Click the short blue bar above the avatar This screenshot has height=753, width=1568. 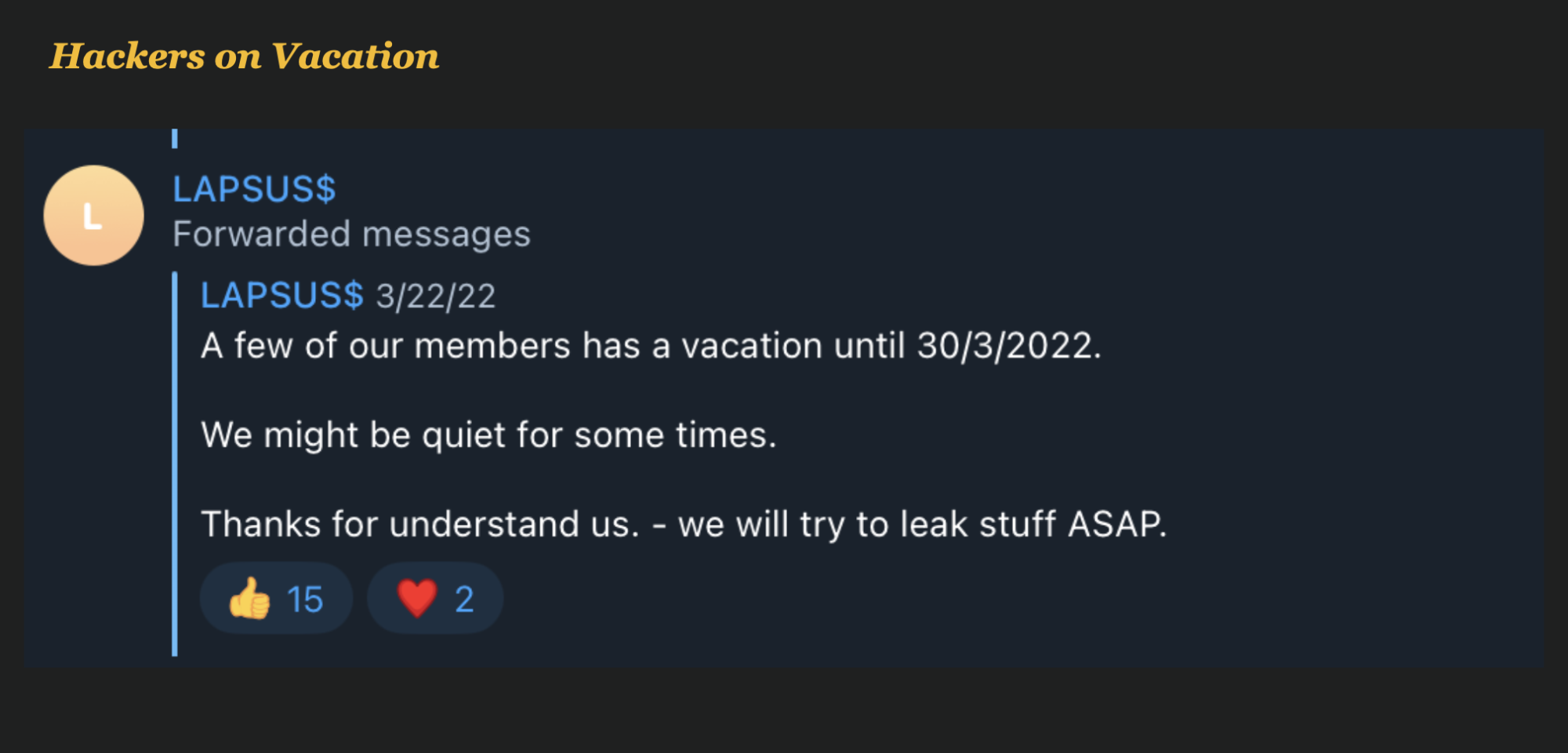click(175, 139)
